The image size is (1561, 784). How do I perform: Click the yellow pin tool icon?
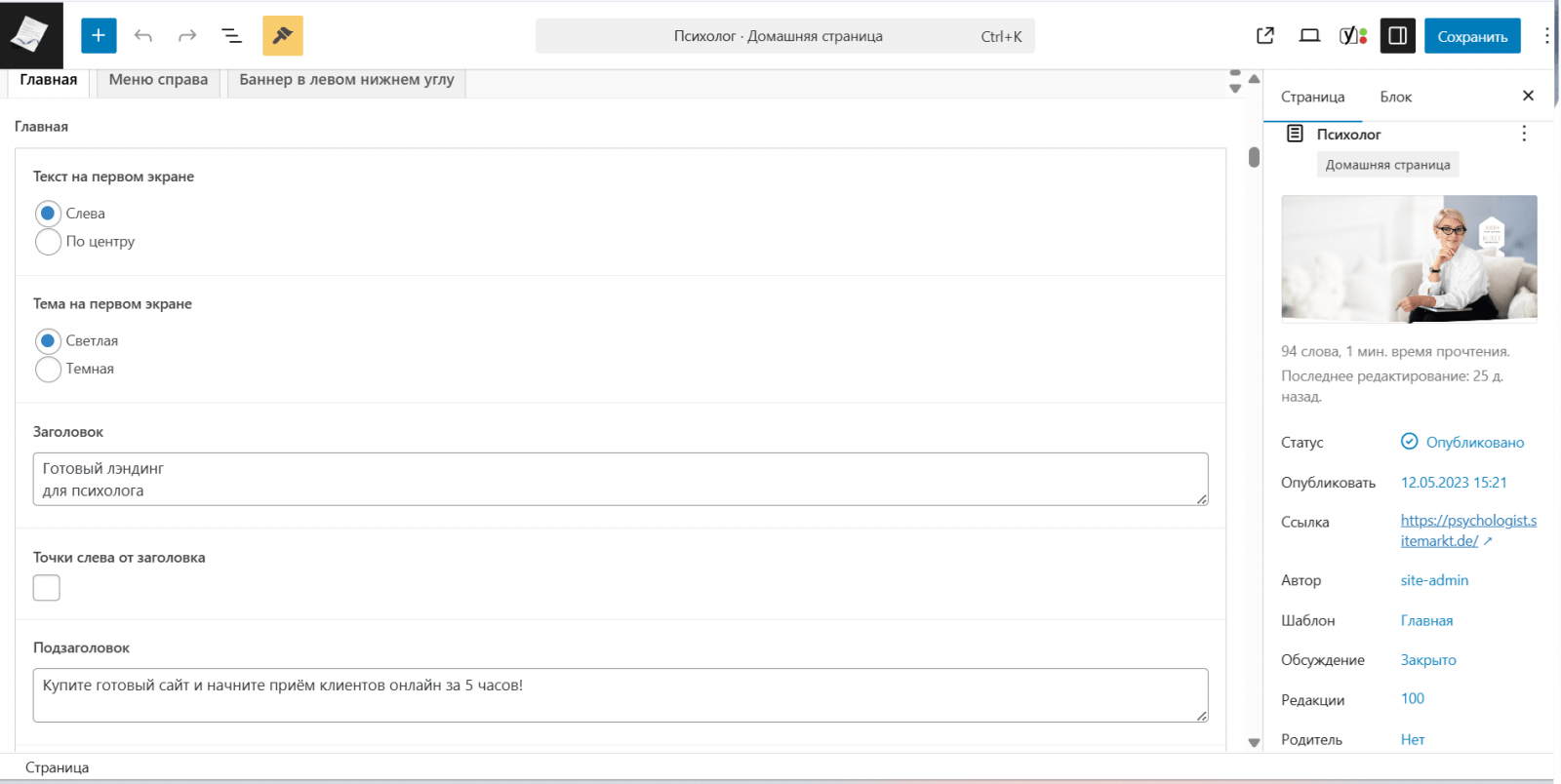[282, 36]
